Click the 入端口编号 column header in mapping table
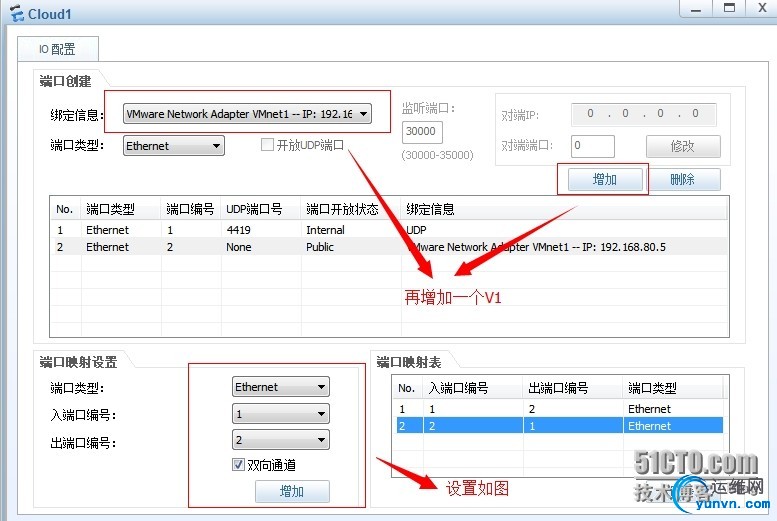This screenshot has width=777, height=521. tap(473, 388)
